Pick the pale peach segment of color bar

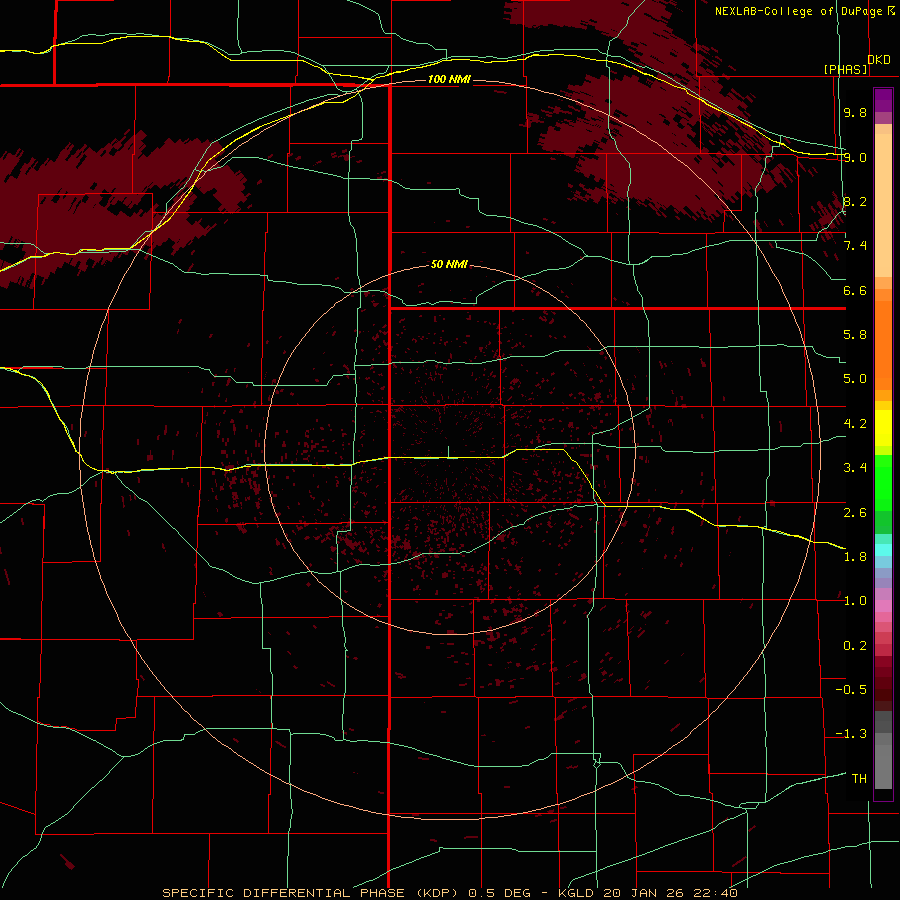coord(883,205)
